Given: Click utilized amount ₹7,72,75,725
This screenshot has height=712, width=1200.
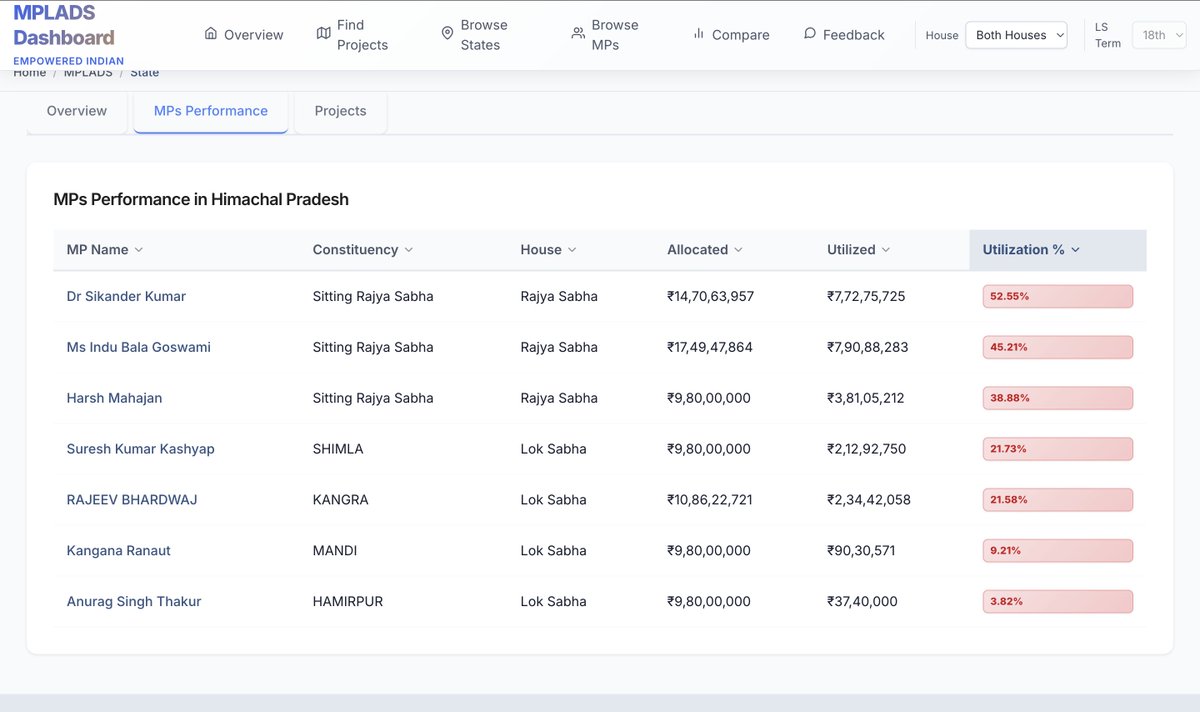Looking at the screenshot, I should coord(866,296).
